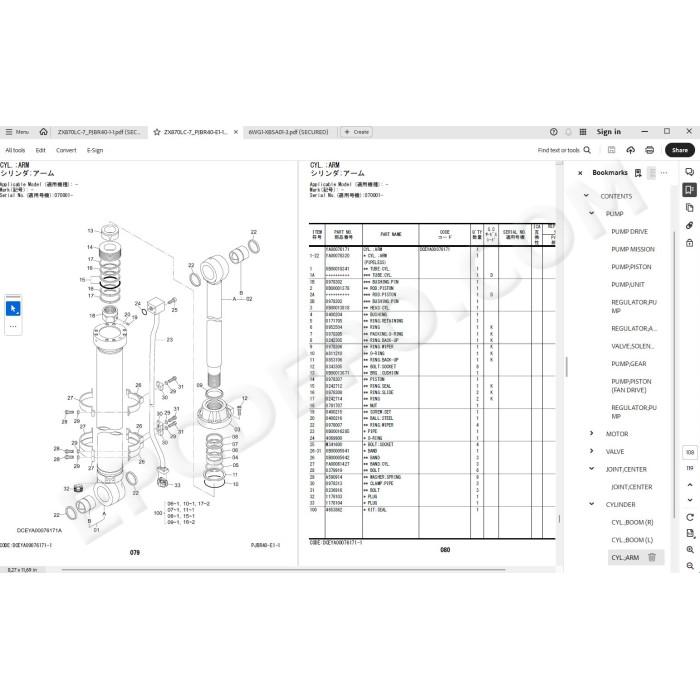Click the Find text or tools search field
Viewport: 700px width, 700px height.
click(x=558, y=150)
